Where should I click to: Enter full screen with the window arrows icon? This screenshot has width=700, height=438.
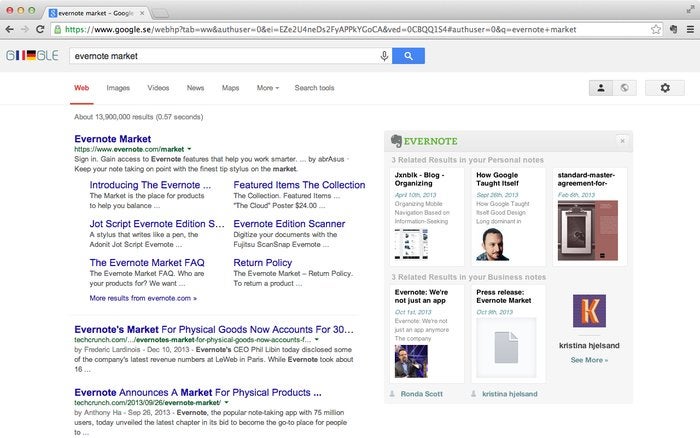[691, 9]
